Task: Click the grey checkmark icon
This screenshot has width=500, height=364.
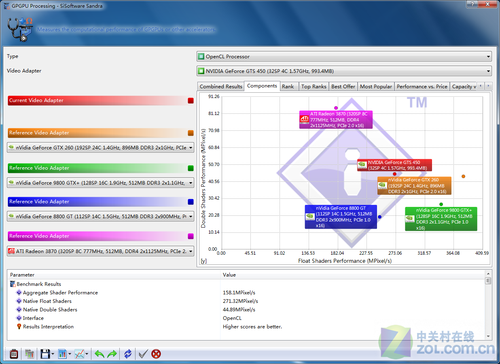Action: point(143,353)
